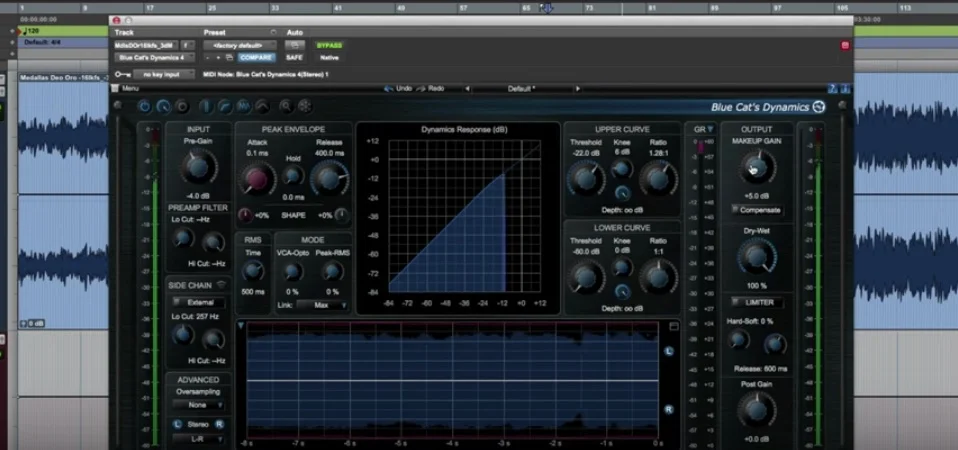This screenshot has width=958, height=450.
Task: Click the small lock knob at plugin top-left
Action: pos(117,105)
